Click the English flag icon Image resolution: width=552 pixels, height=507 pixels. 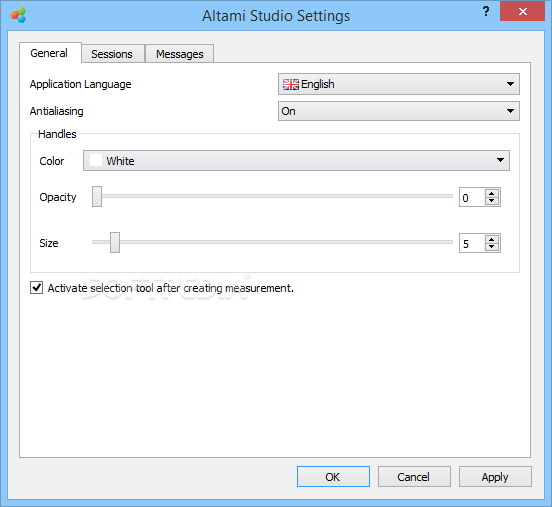point(291,84)
